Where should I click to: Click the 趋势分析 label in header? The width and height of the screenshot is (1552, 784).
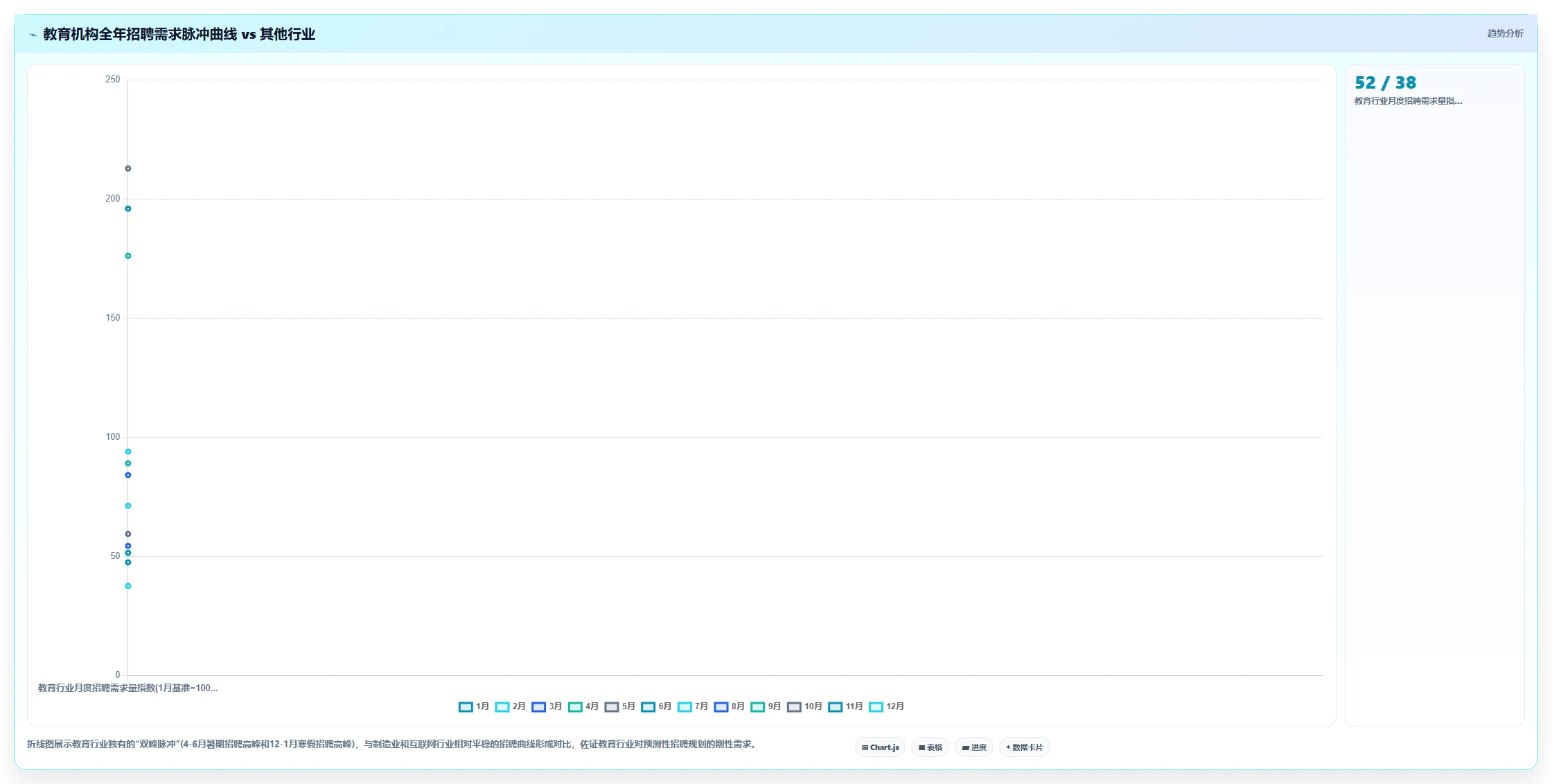click(x=1505, y=33)
